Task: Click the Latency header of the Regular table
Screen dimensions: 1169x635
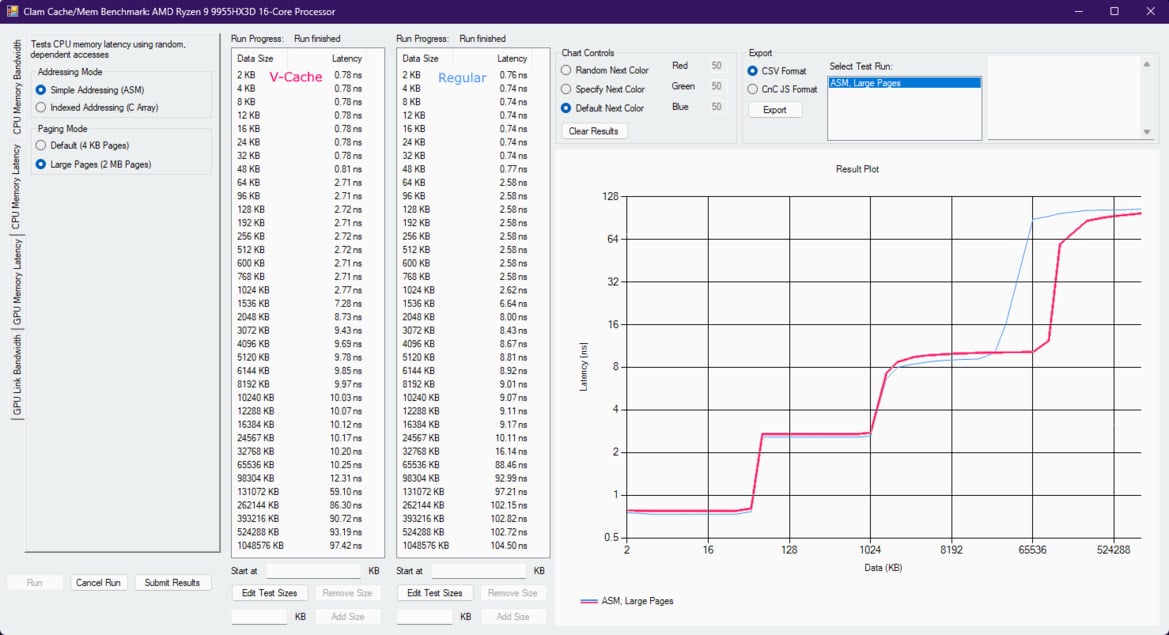Action: (x=512, y=58)
